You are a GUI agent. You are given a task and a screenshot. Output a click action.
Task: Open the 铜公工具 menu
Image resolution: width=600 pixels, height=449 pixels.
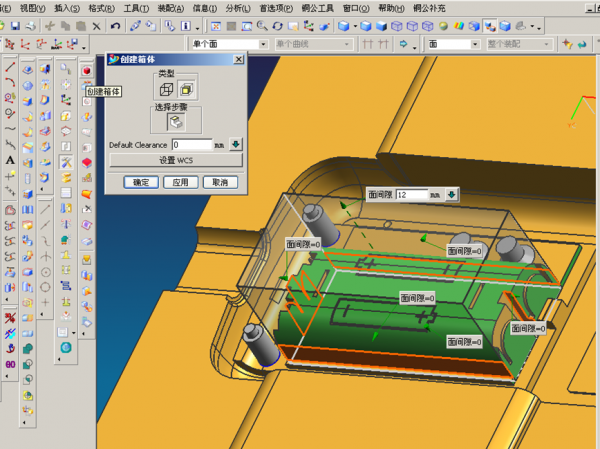click(318, 8)
